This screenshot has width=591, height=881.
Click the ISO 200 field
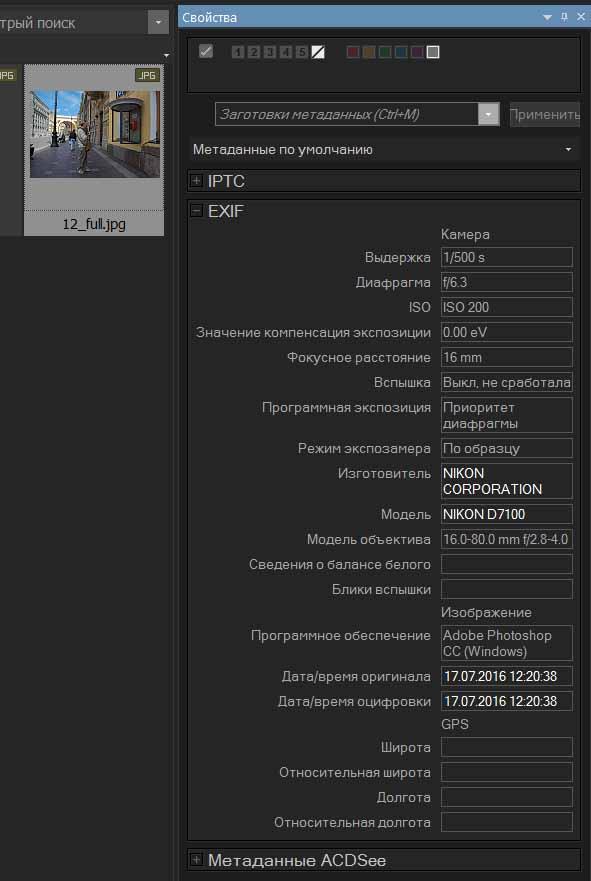pyautogui.click(x=507, y=307)
